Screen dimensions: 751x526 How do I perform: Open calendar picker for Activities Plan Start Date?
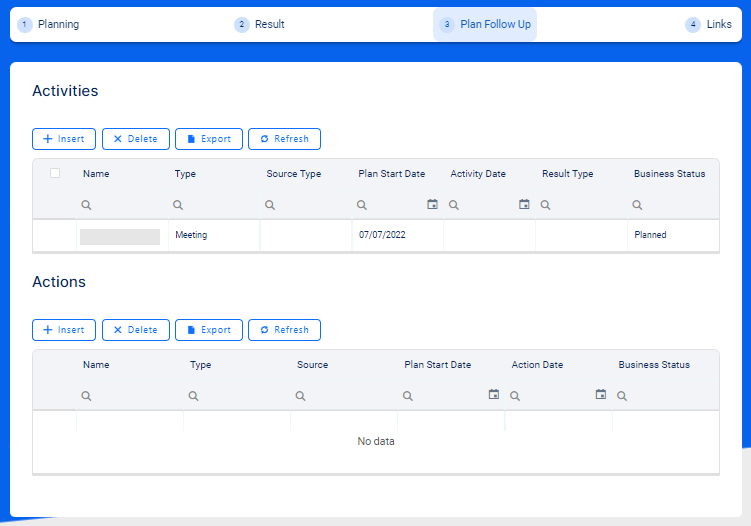point(432,205)
